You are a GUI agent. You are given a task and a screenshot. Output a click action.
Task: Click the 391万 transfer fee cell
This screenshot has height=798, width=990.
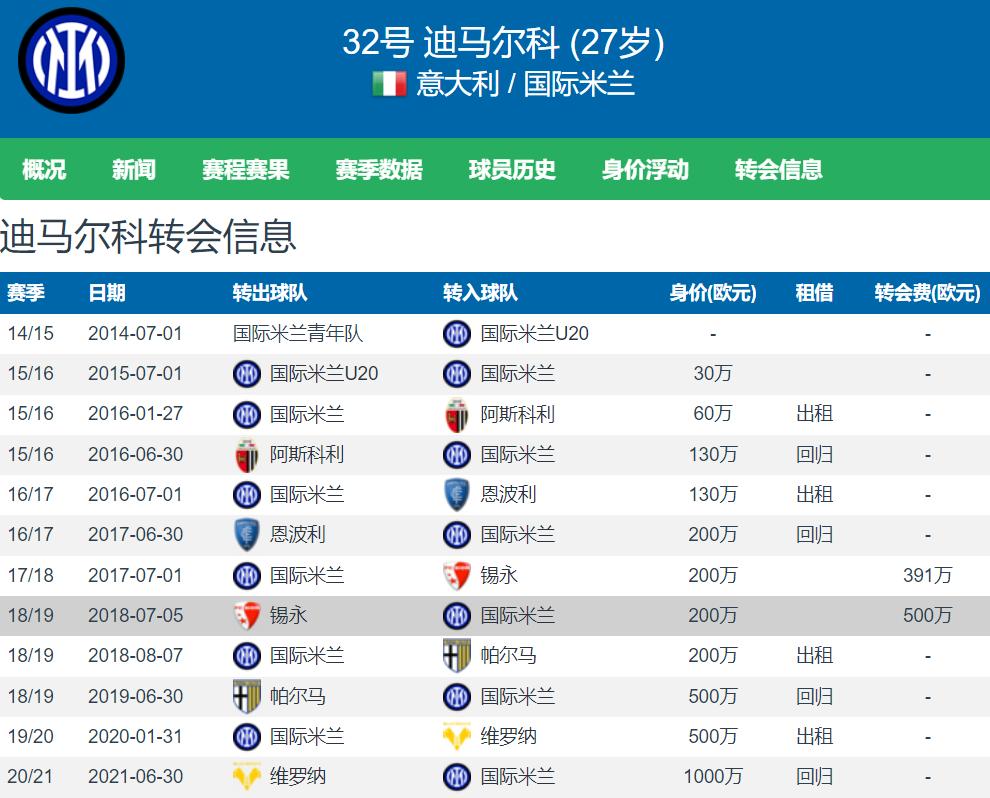click(927, 575)
